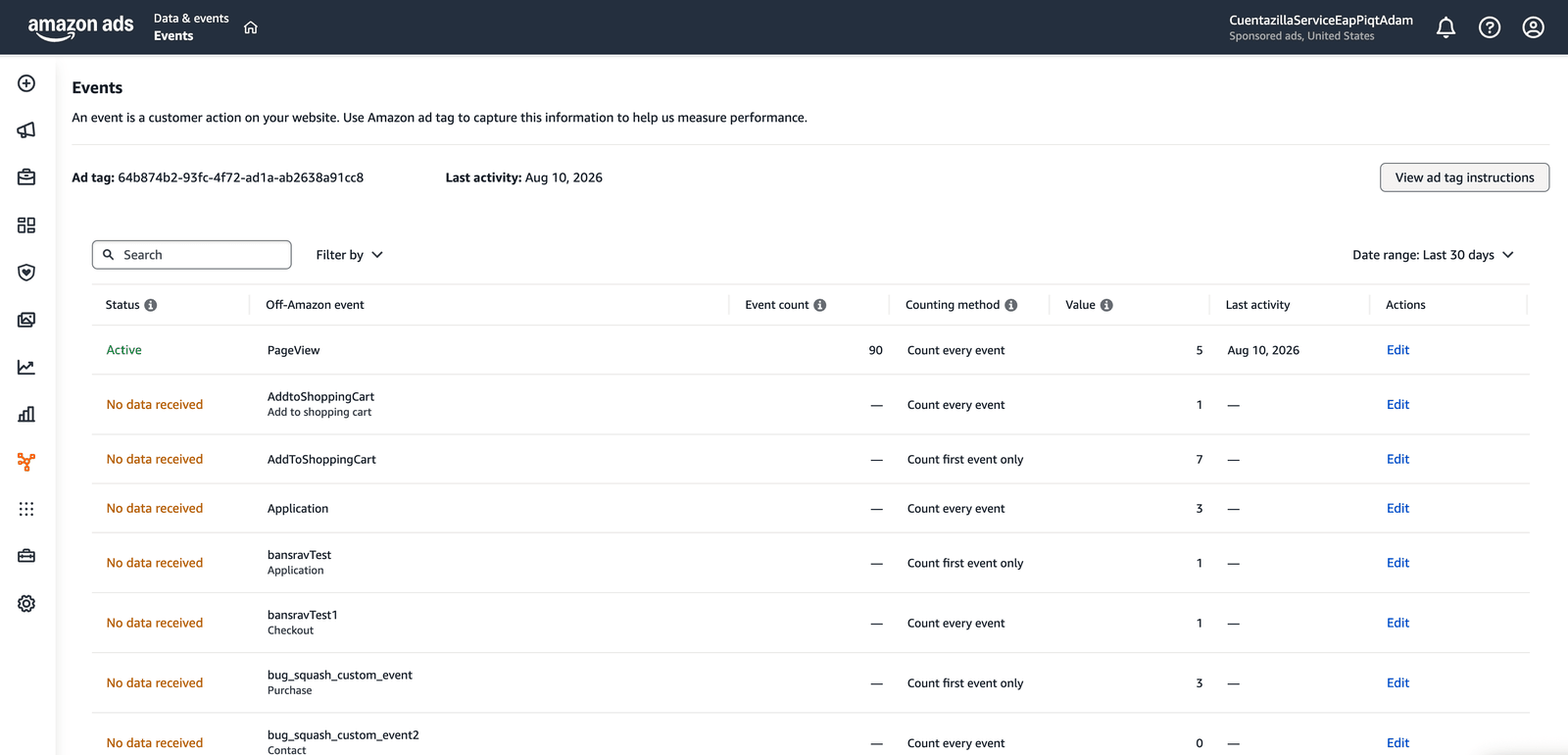Screen dimensions: 1568x755
Task: Open the home icon in header
Action: tap(251, 27)
